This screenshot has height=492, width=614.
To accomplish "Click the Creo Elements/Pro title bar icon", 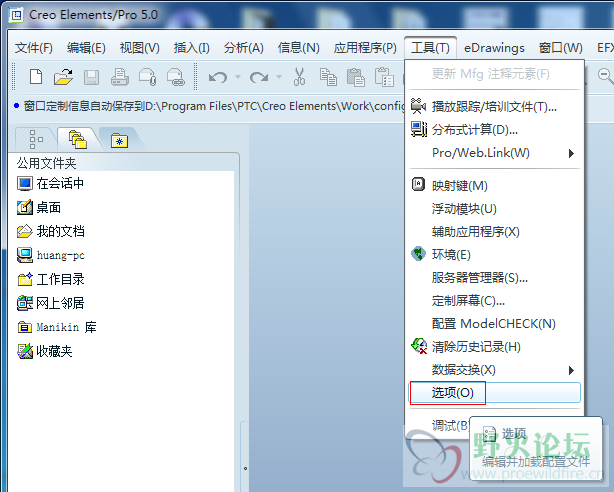I will coord(16,15).
